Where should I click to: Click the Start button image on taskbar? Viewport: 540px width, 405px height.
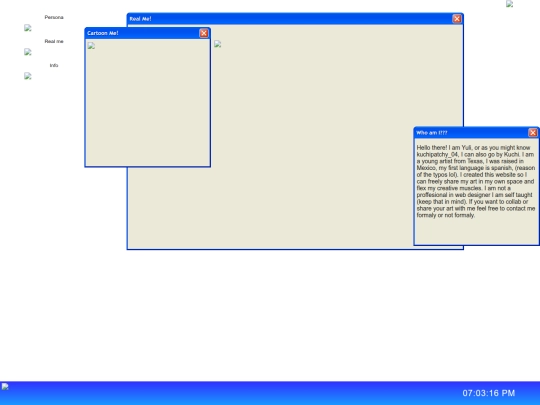coord(5,386)
